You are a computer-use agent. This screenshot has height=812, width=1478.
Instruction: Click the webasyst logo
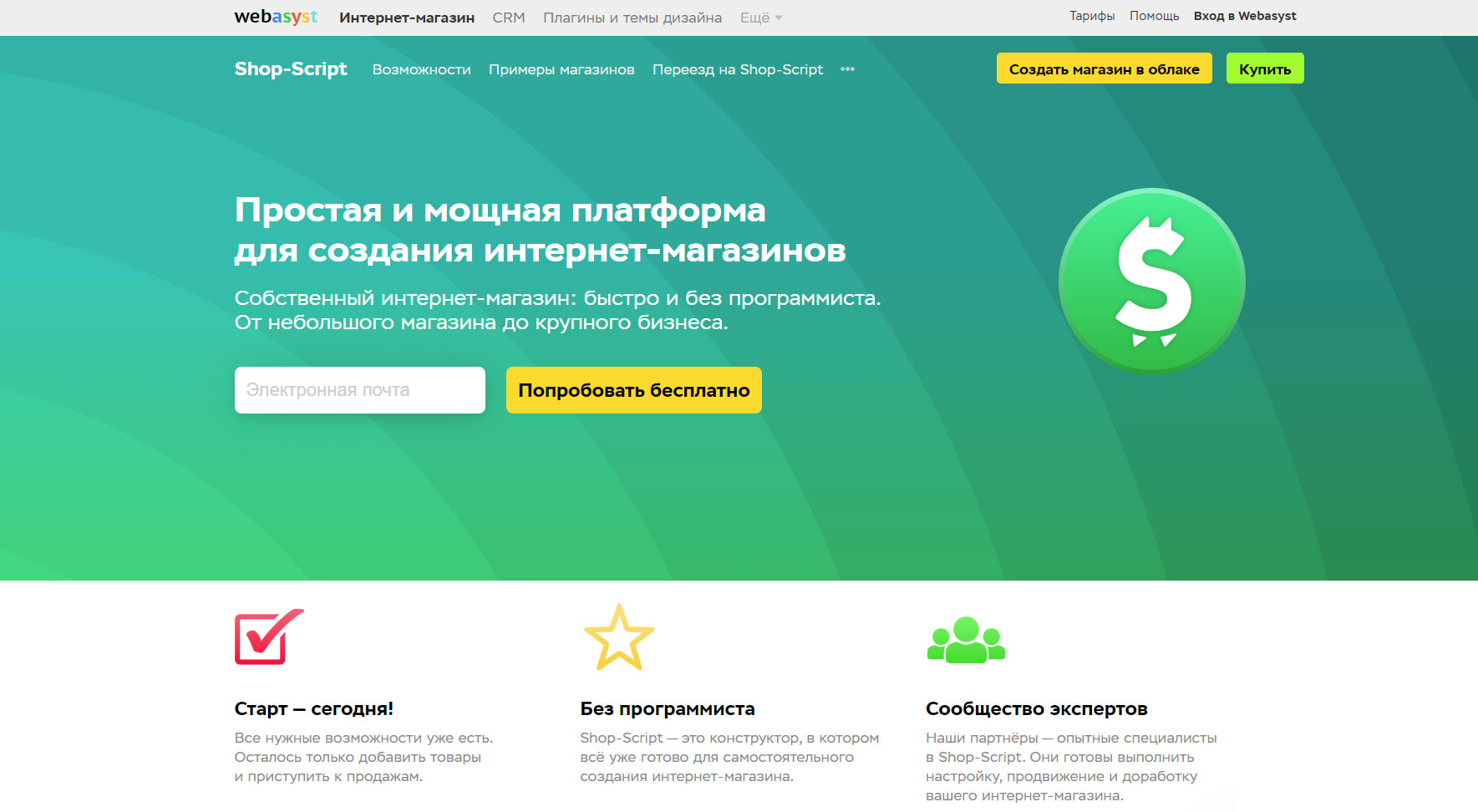click(276, 17)
